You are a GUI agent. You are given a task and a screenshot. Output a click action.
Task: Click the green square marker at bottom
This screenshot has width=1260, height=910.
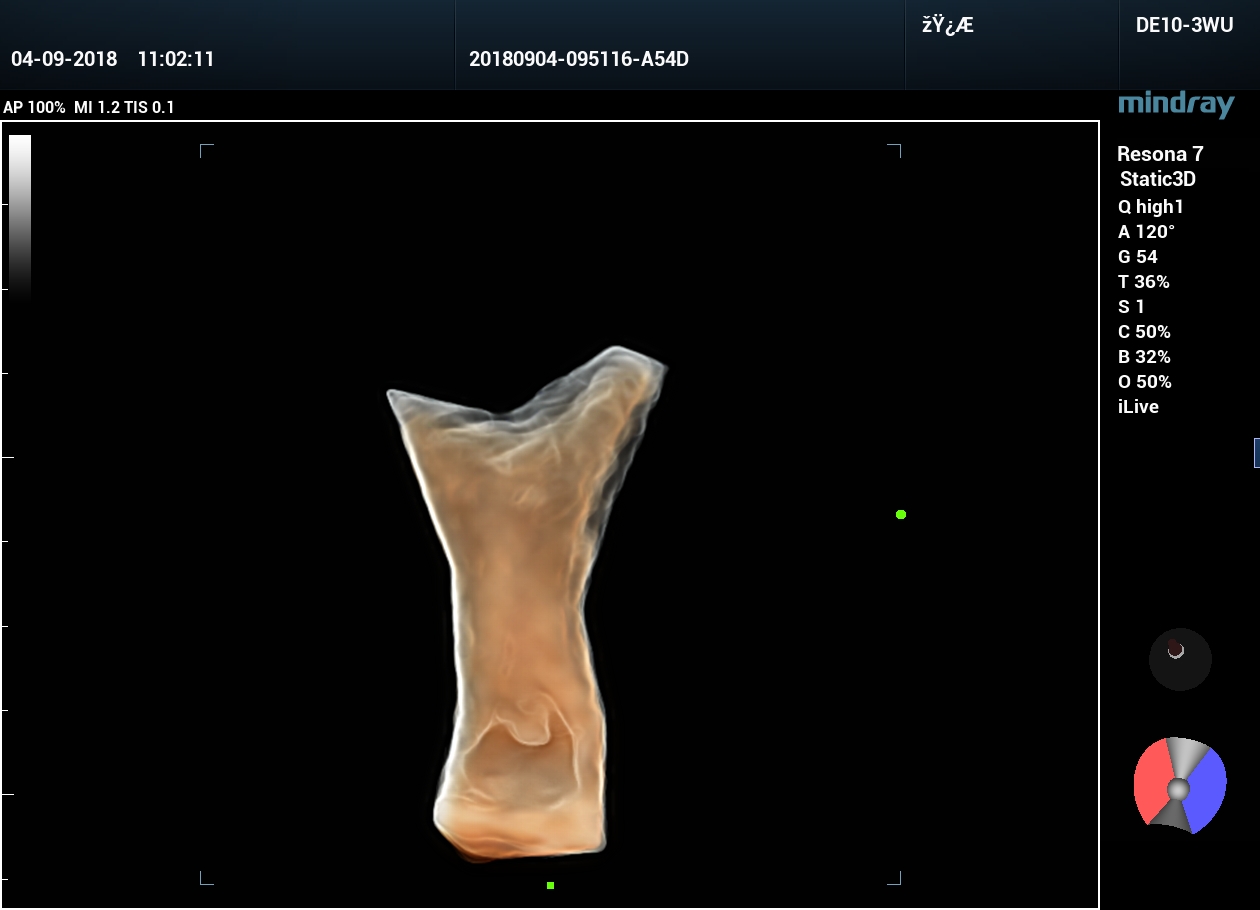pos(550,885)
